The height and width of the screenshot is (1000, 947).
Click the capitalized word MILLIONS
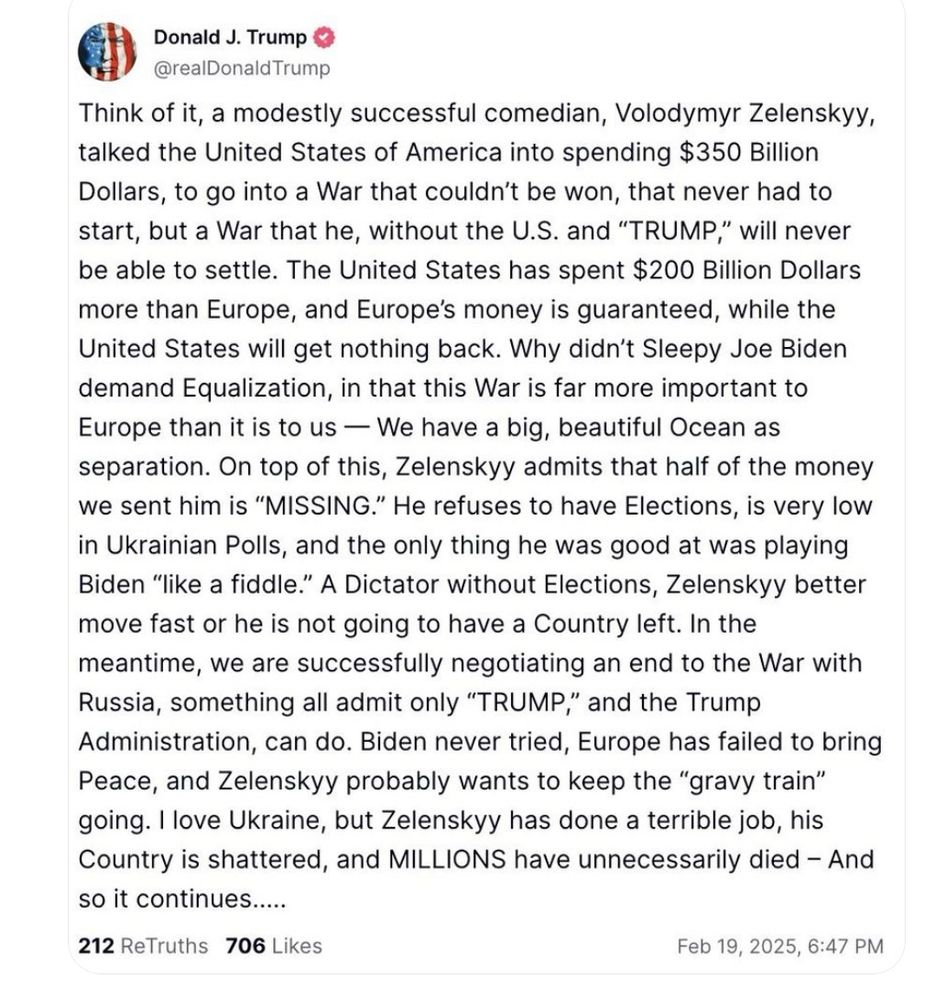pos(447,859)
